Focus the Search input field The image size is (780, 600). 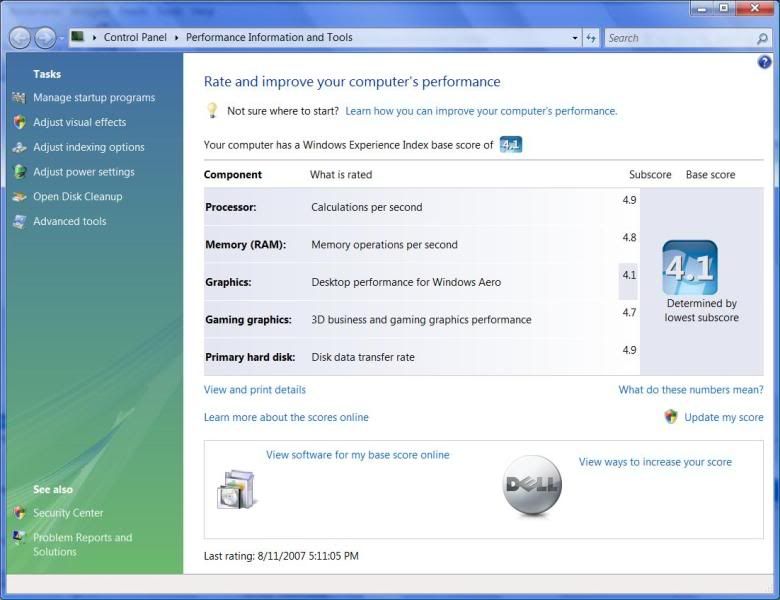680,38
